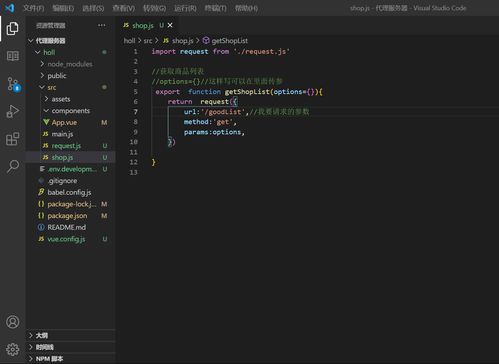Open the Manage gear icon
This screenshot has height=364, width=499.
point(13,349)
